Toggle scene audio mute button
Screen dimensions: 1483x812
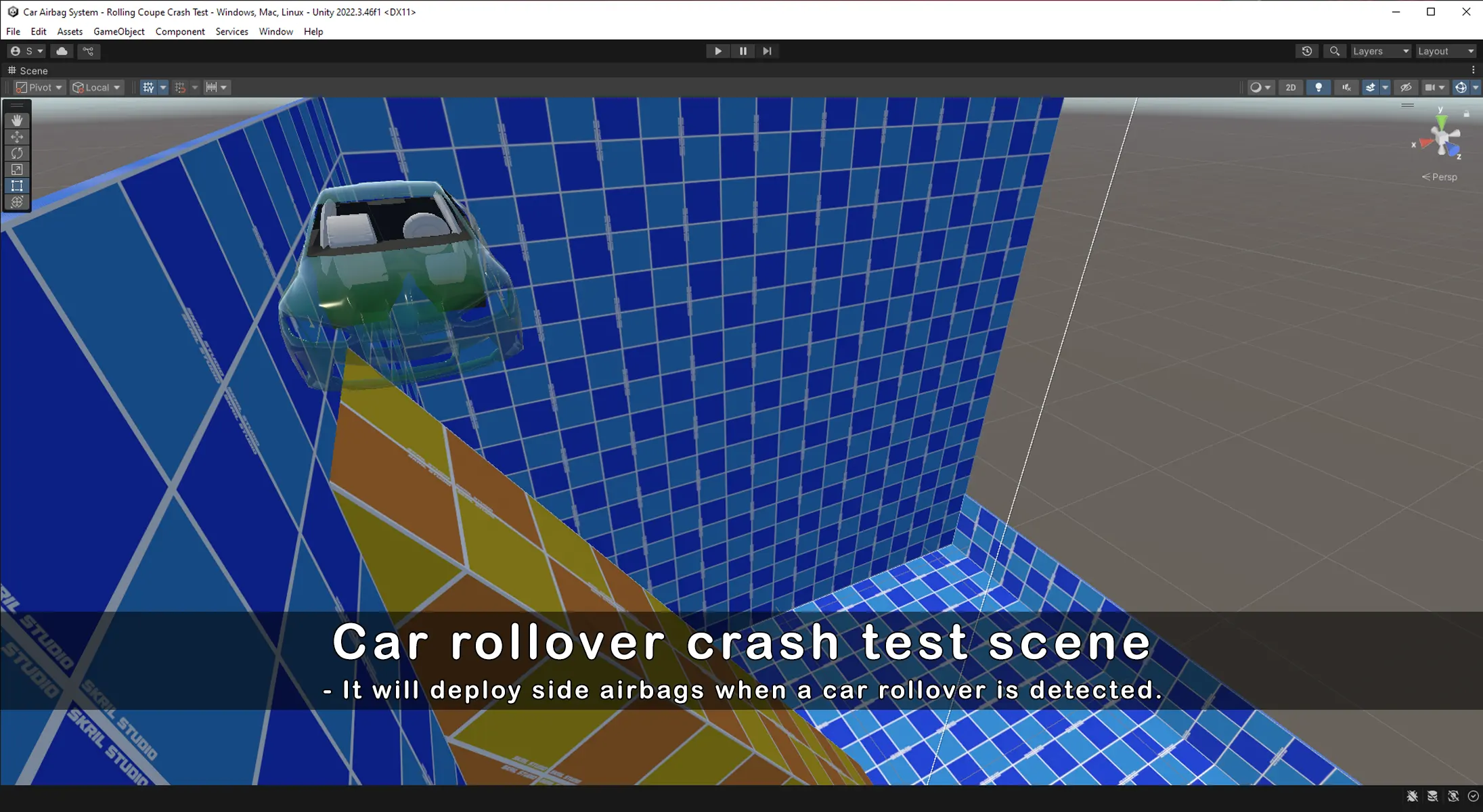[1346, 87]
